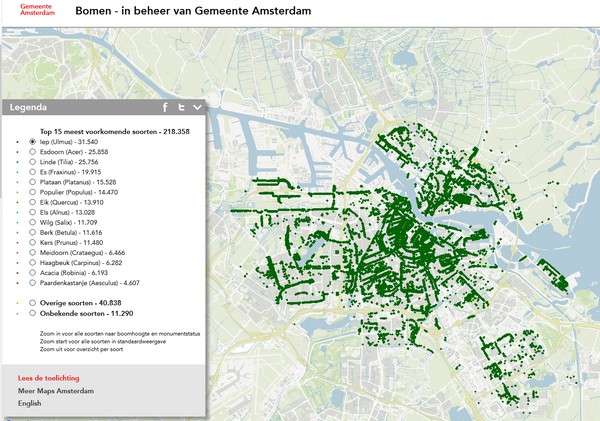
Task: Select Acacia (Robinia) species option
Action: point(32,274)
